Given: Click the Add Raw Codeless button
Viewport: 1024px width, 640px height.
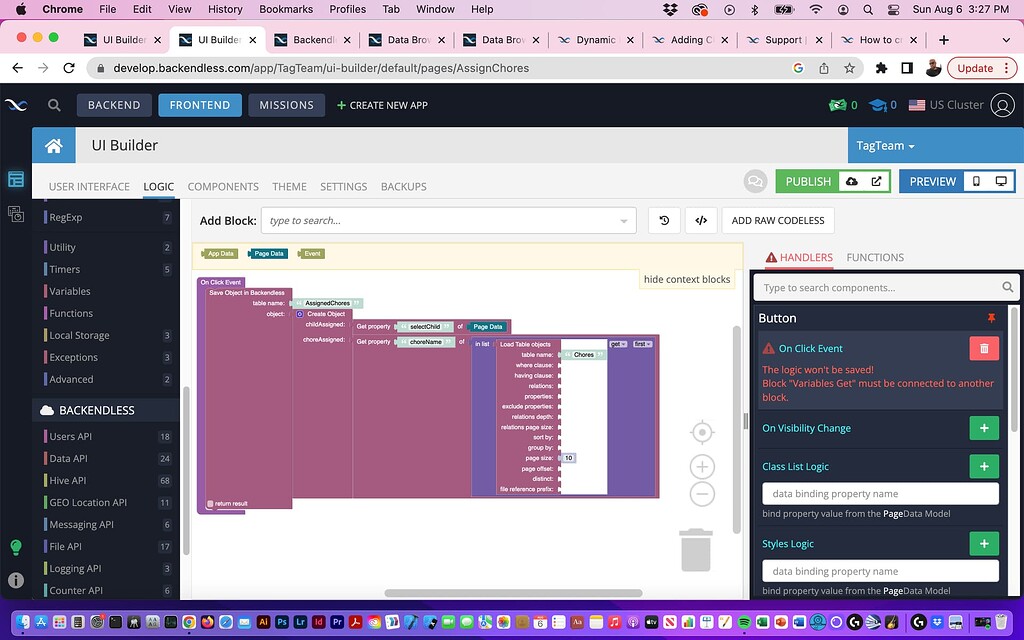Looking at the screenshot, I should click(777, 220).
